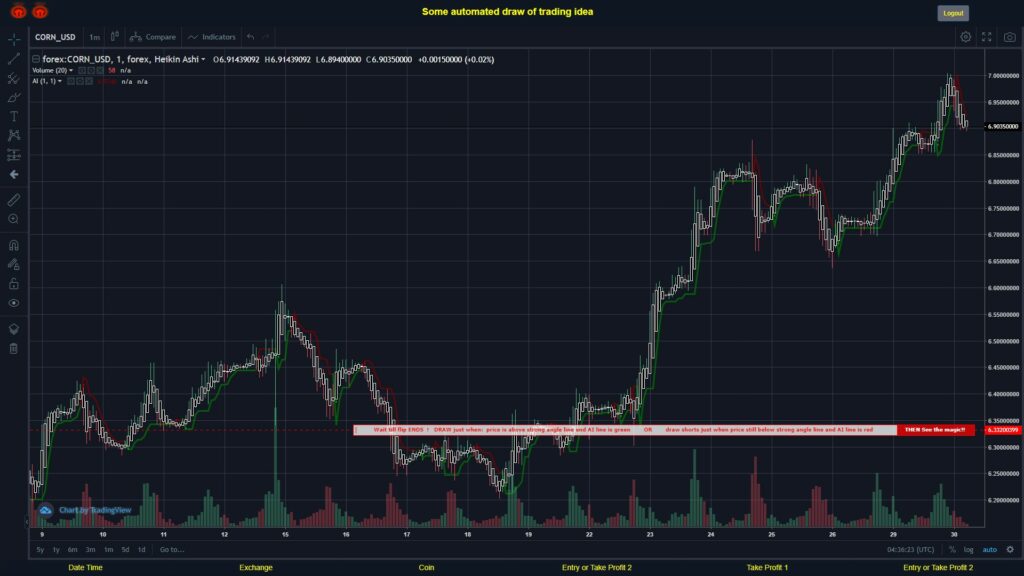Select the brush drawing tool

(14, 97)
